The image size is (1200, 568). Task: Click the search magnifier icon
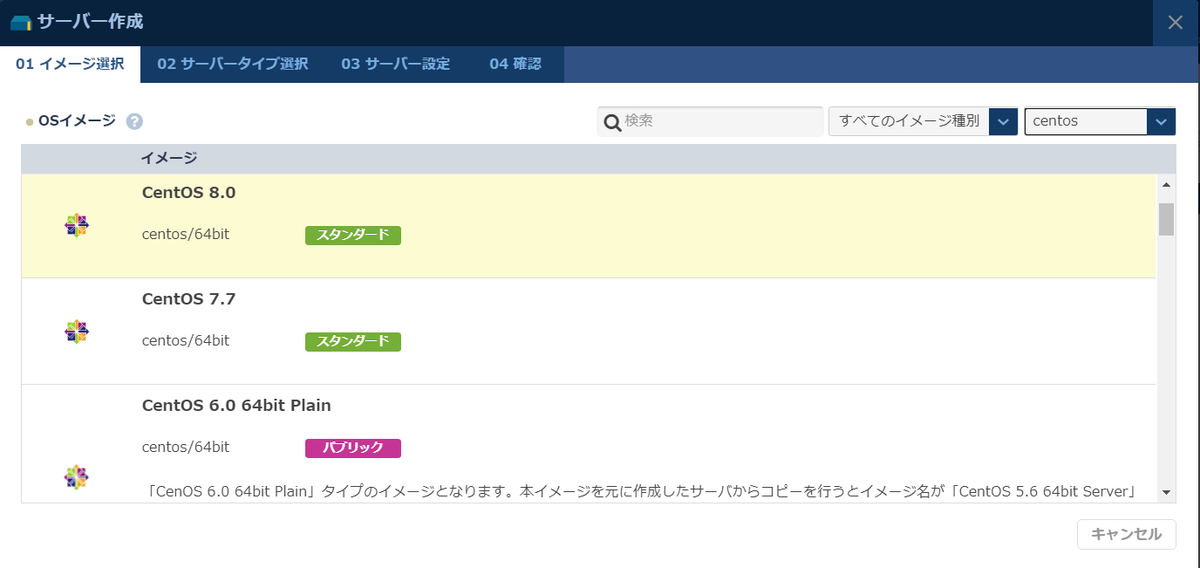pos(611,122)
